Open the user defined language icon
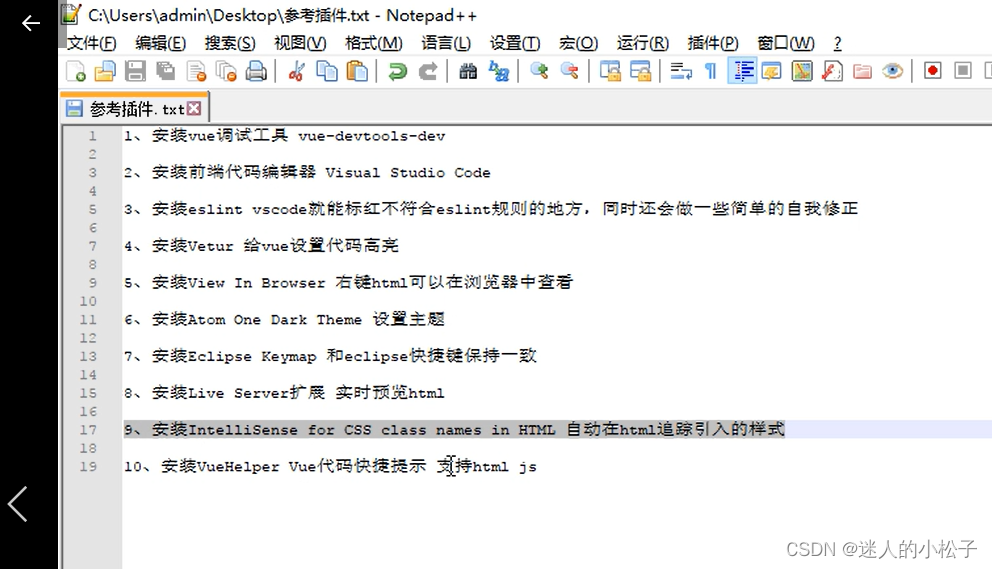992x569 pixels. tap(771, 71)
